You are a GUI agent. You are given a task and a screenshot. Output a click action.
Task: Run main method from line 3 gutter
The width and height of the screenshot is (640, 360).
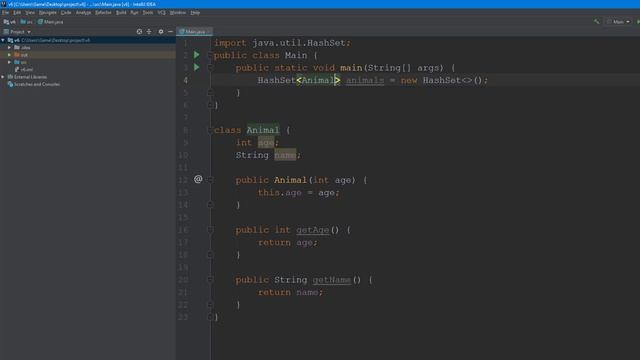[x=197, y=67]
